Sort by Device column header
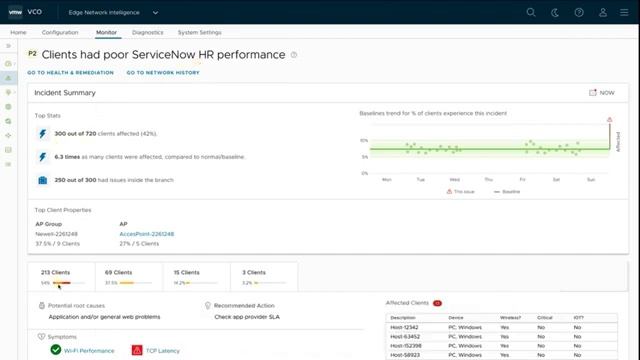 tap(456, 318)
